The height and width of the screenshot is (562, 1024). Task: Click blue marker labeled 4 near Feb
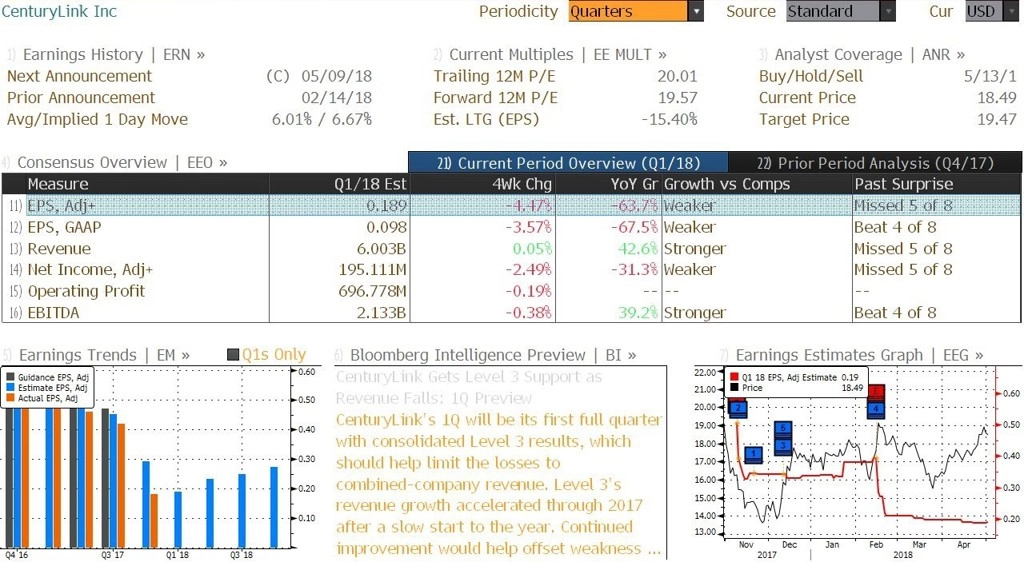point(876,409)
